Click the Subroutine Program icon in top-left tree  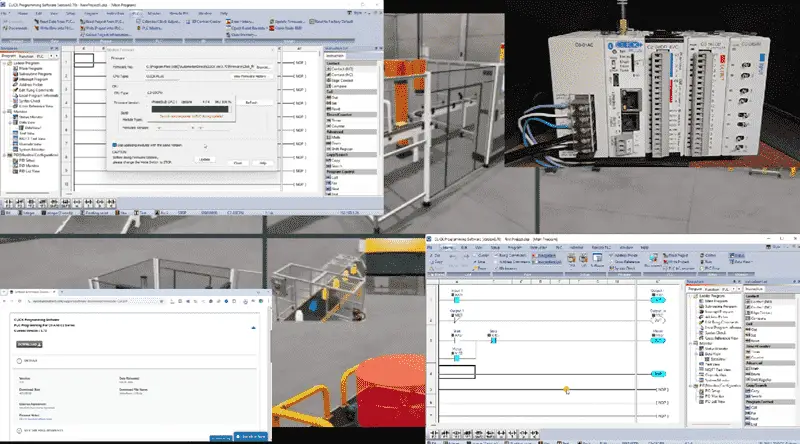pos(15,74)
